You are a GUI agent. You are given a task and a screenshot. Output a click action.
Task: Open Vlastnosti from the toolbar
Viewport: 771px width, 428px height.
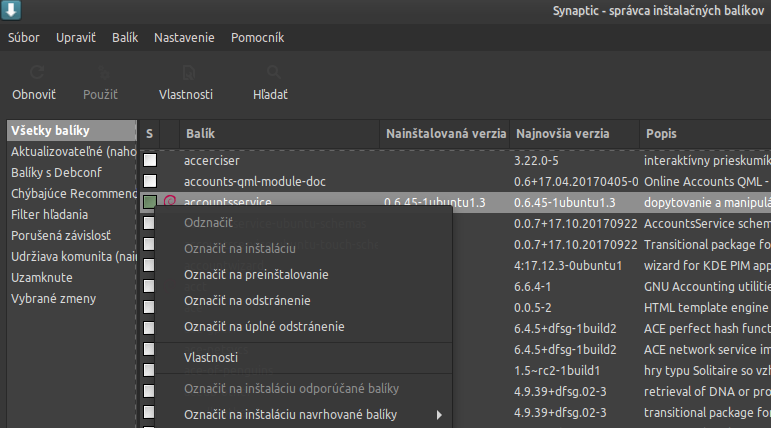(186, 74)
